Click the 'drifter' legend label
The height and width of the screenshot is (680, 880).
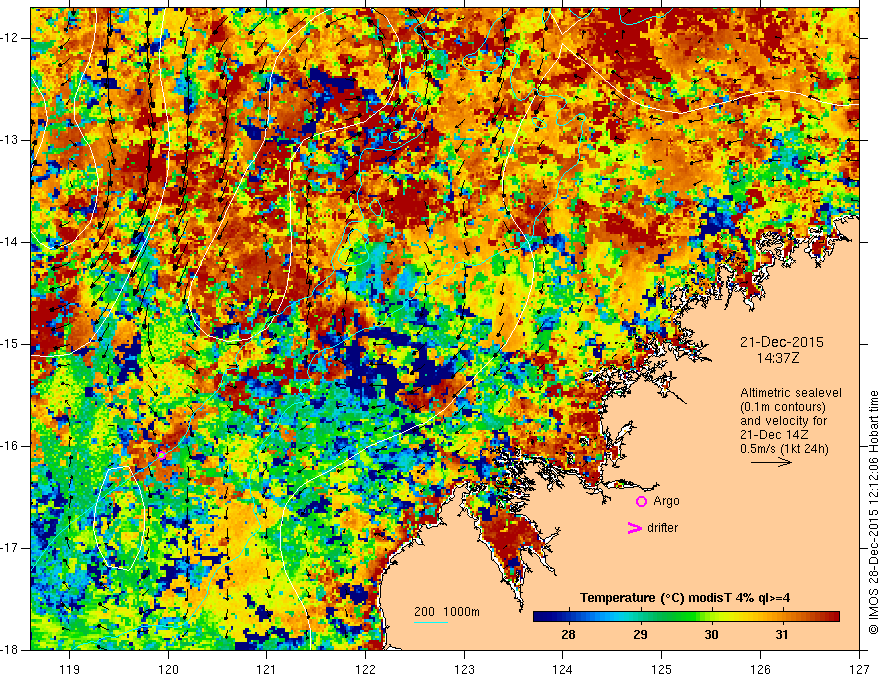(x=662, y=528)
